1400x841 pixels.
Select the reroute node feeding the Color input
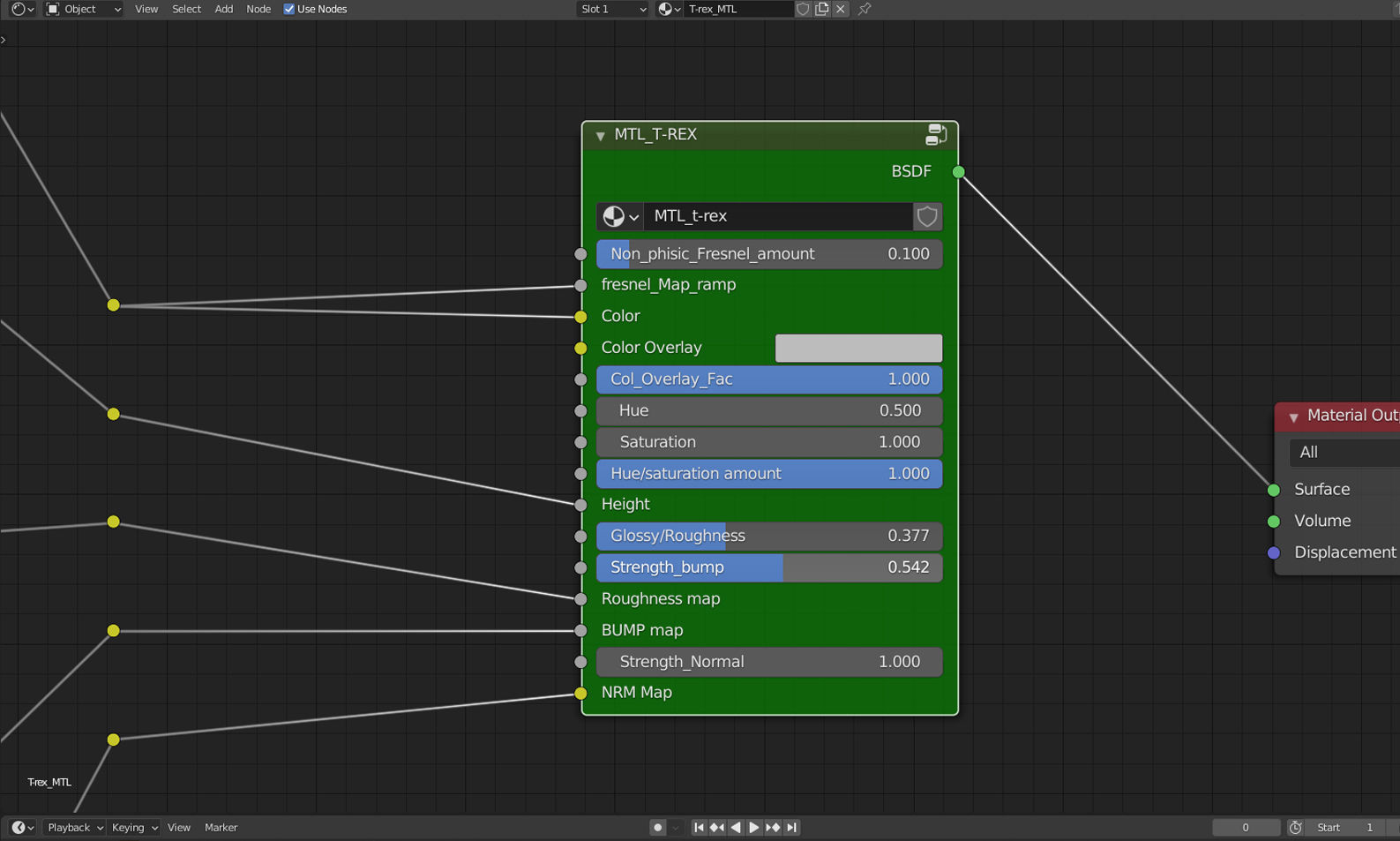coord(113,305)
